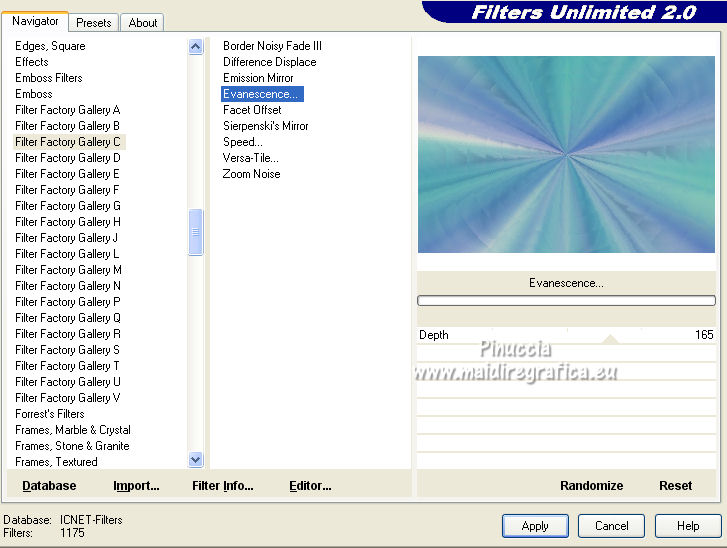The image size is (727, 548).
Task: Select Filter Factory Gallery H
Action: pos(68,222)
